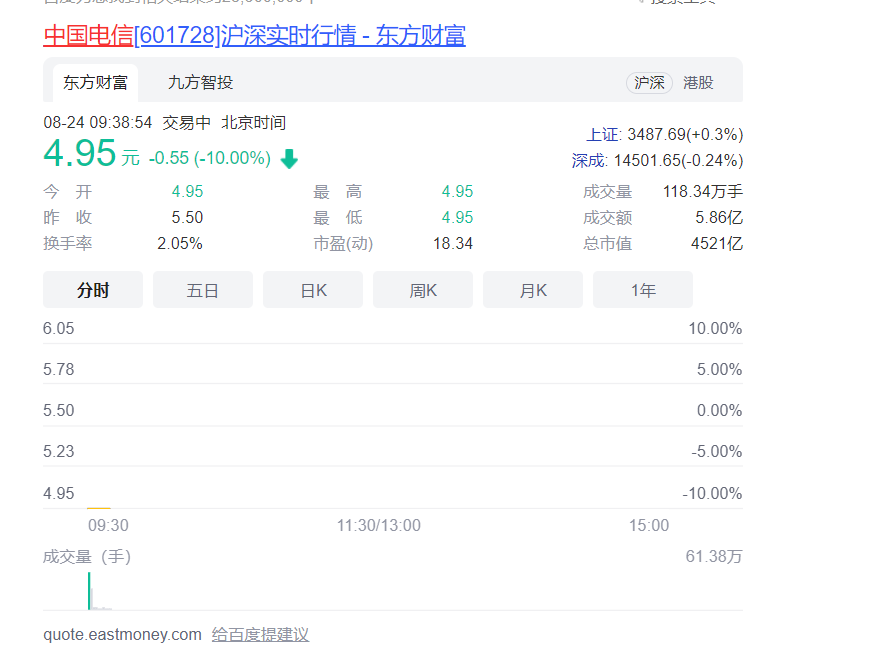Click the 10.00% upper limit axis label
Viewport: 891px width, 649px height.
715,328
